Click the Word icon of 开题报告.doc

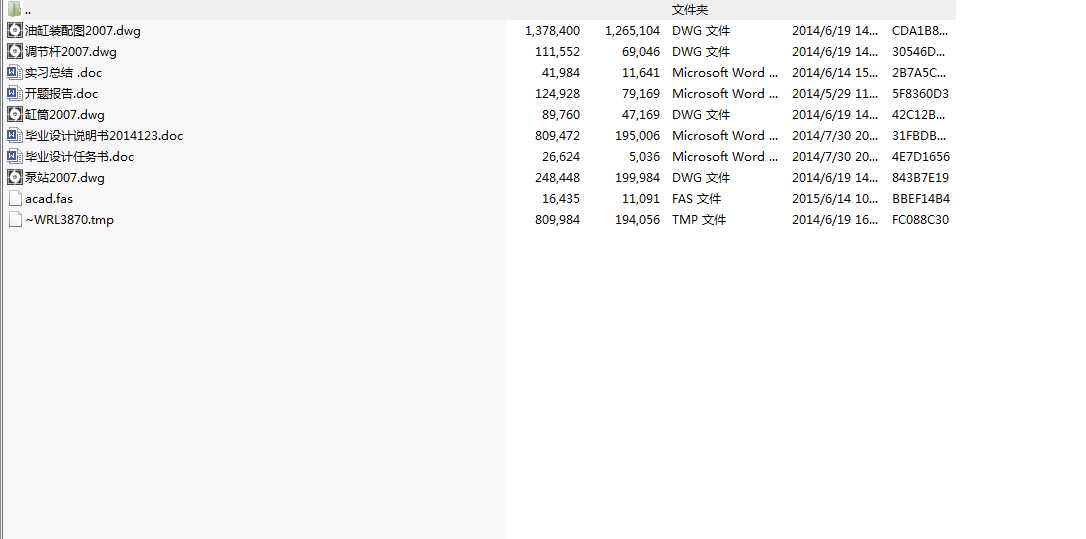pyautogui.click(x=14, y=93)
